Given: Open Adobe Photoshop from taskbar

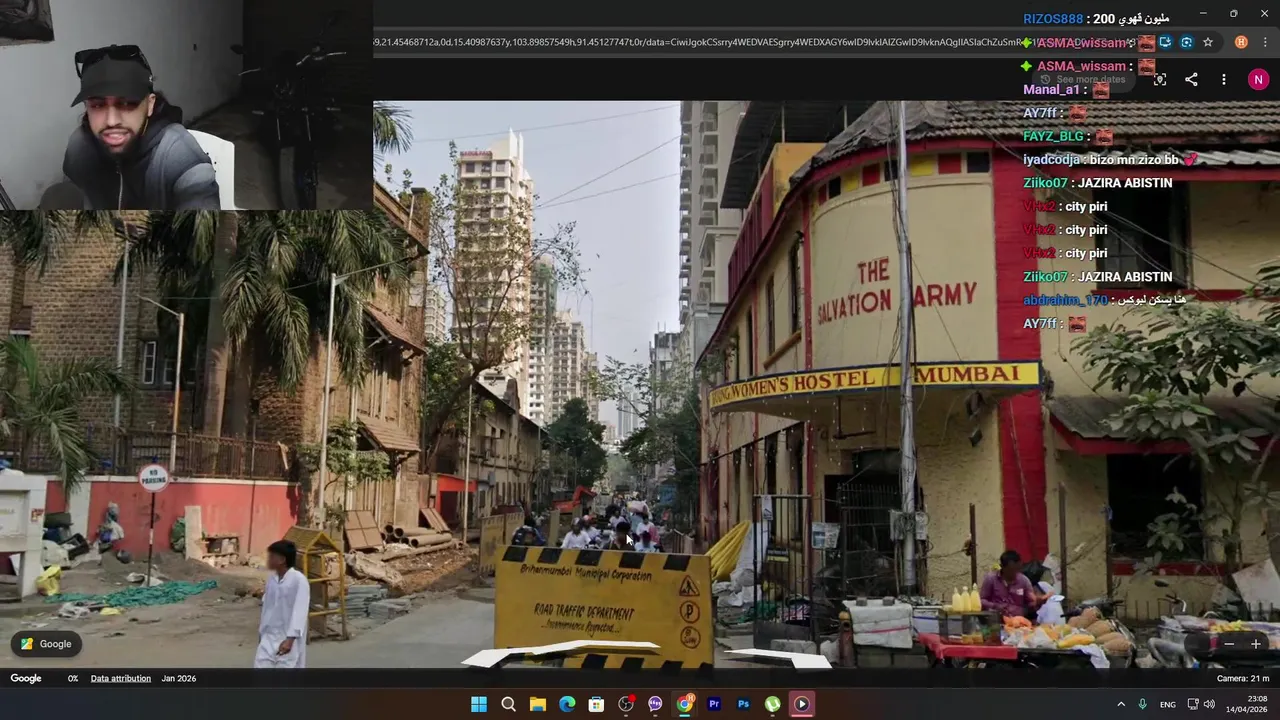Looking at the screenshot, I should [x=743, y=704].
